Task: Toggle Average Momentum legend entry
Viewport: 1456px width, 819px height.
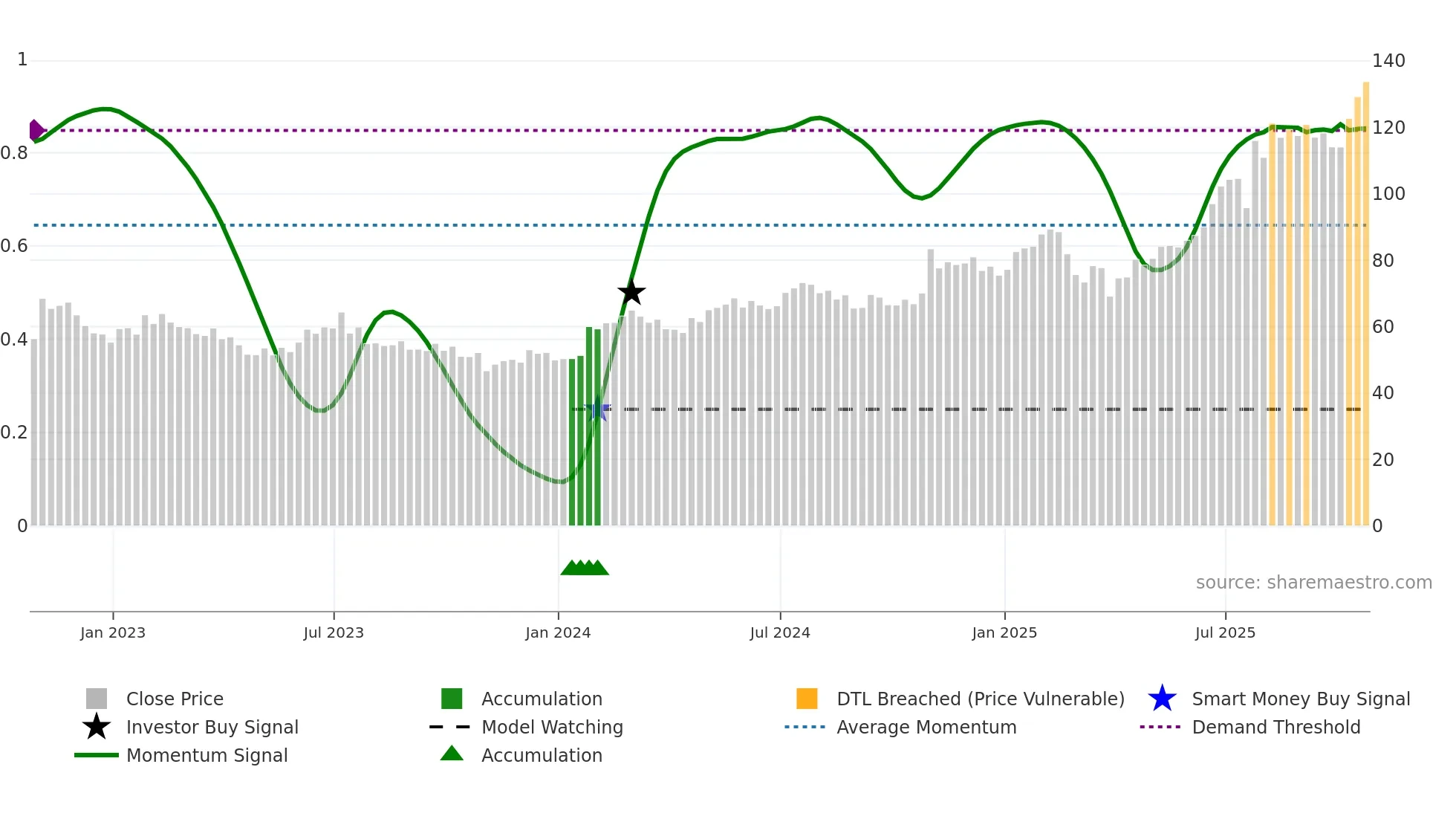Action: tap(926, 727)
